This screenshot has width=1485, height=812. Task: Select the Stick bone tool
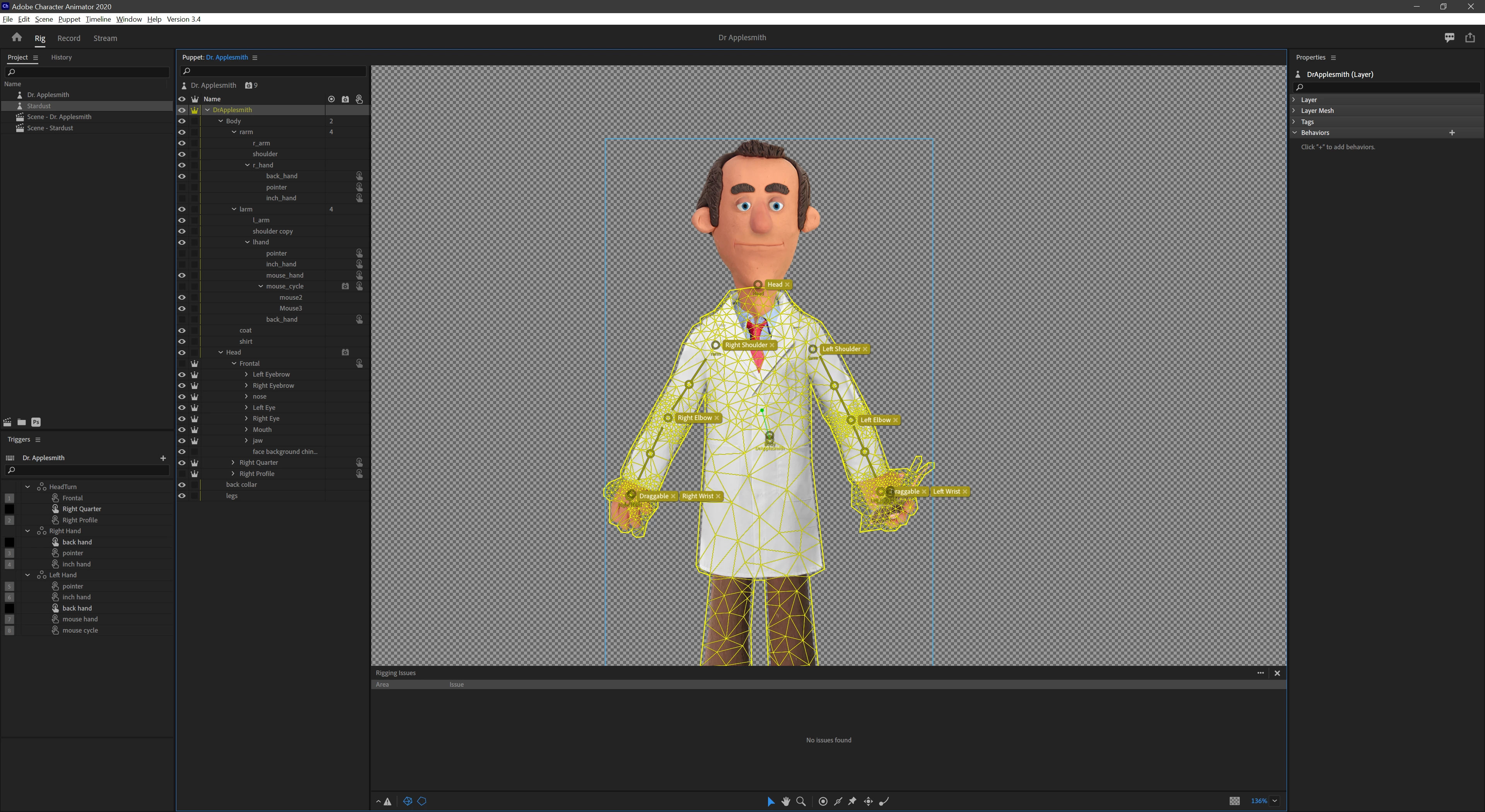coord(838,801)
